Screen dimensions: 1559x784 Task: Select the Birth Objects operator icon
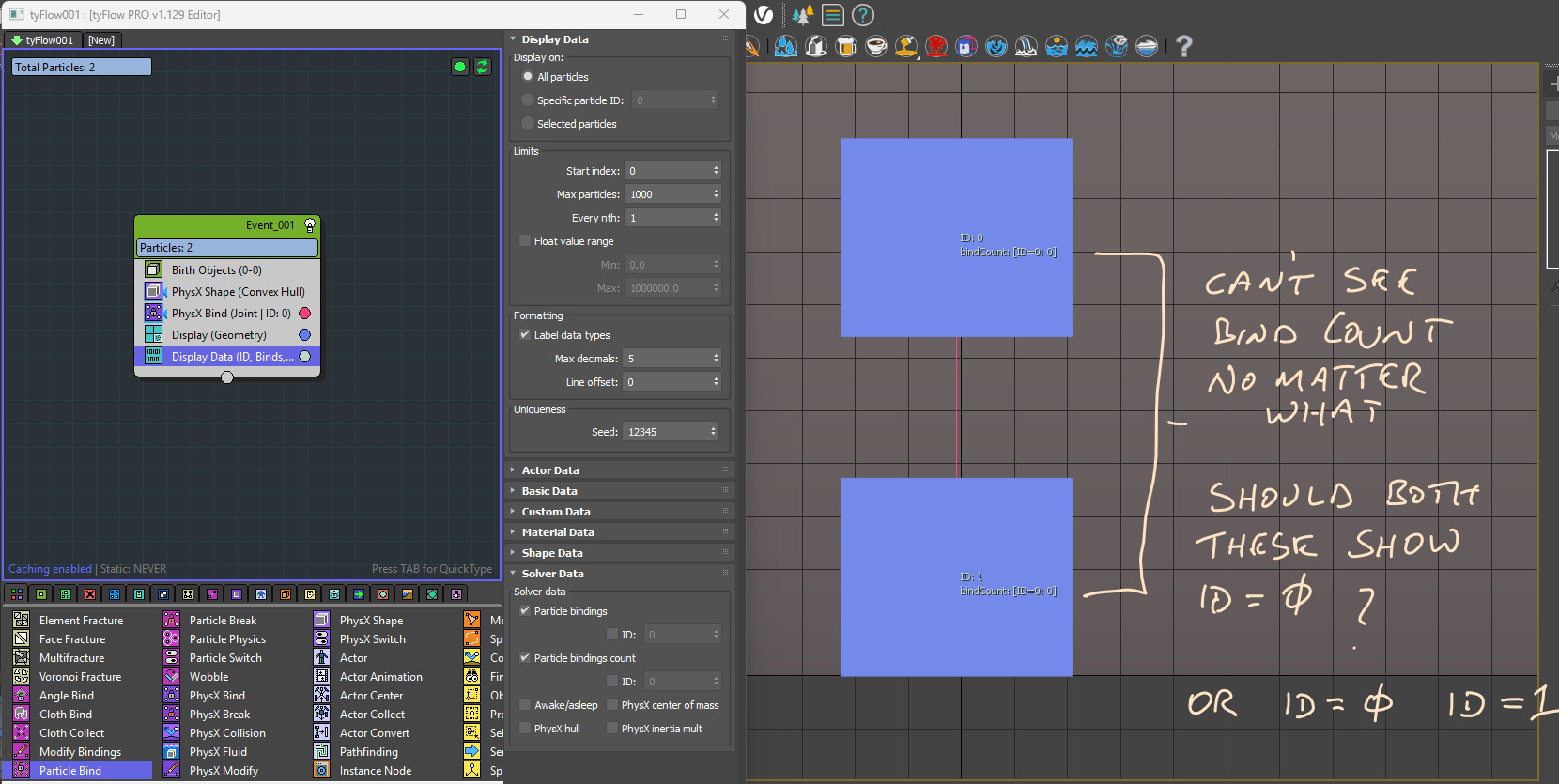154,269
